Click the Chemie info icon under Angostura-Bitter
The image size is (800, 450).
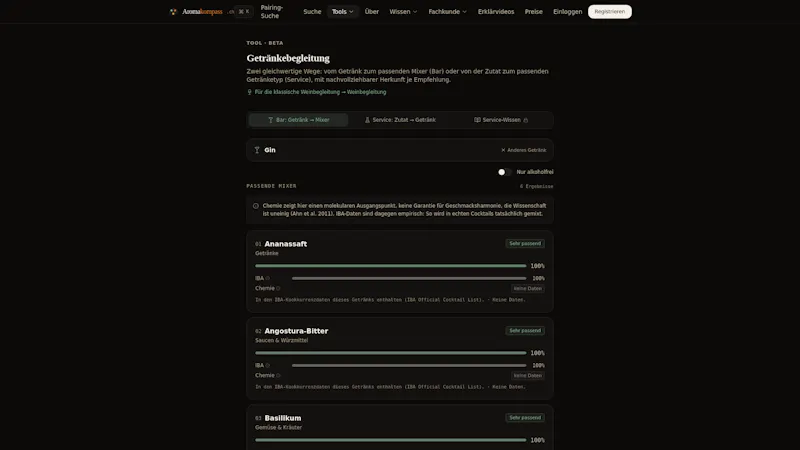point(278,376)
